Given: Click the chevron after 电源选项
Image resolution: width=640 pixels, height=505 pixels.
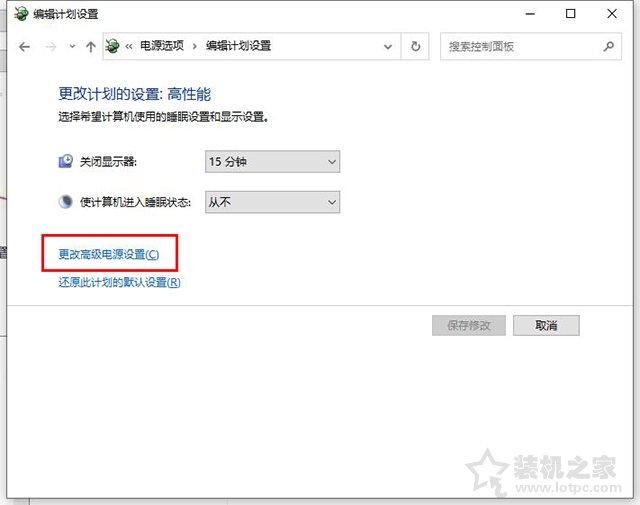Looking at the screenshot, I should [x=195, y=46].
